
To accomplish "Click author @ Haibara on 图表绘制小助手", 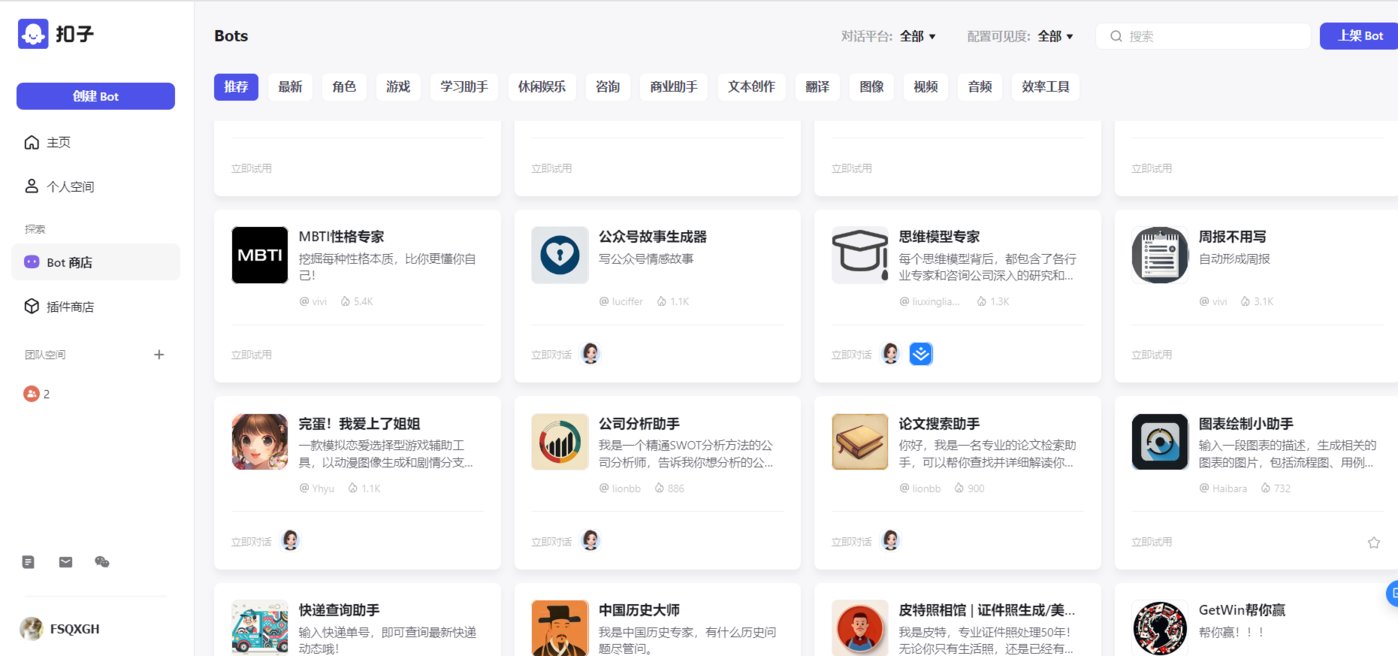I will [1224, 488].
